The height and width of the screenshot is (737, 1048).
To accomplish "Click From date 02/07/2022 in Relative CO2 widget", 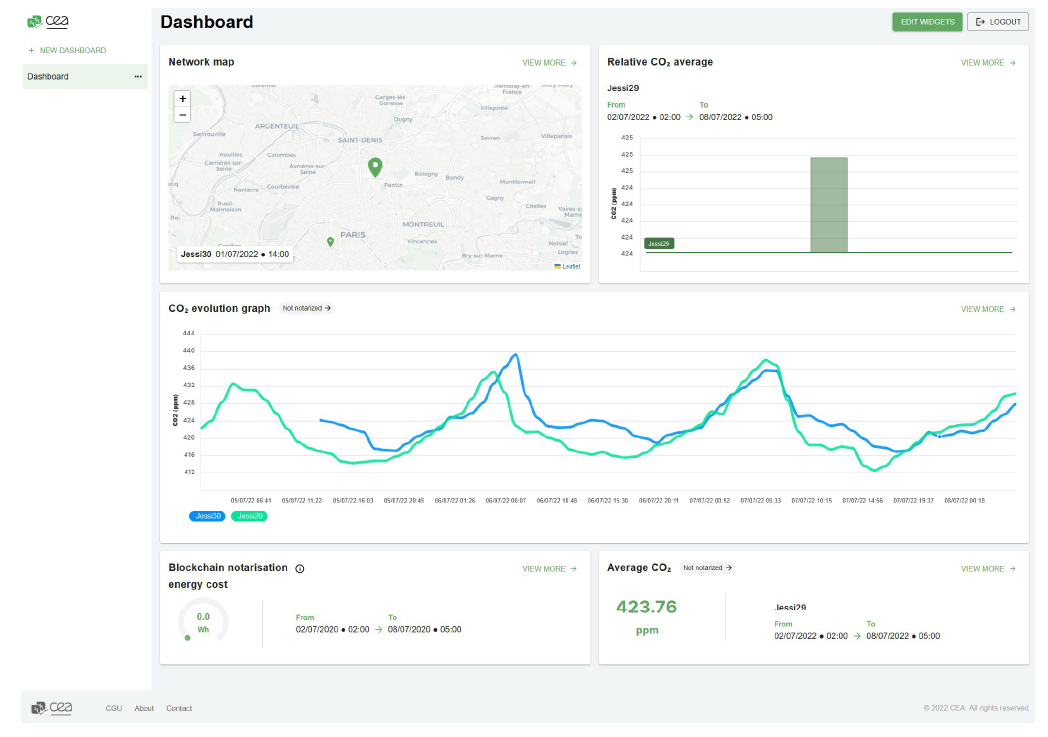I will [x=644, y=117].
